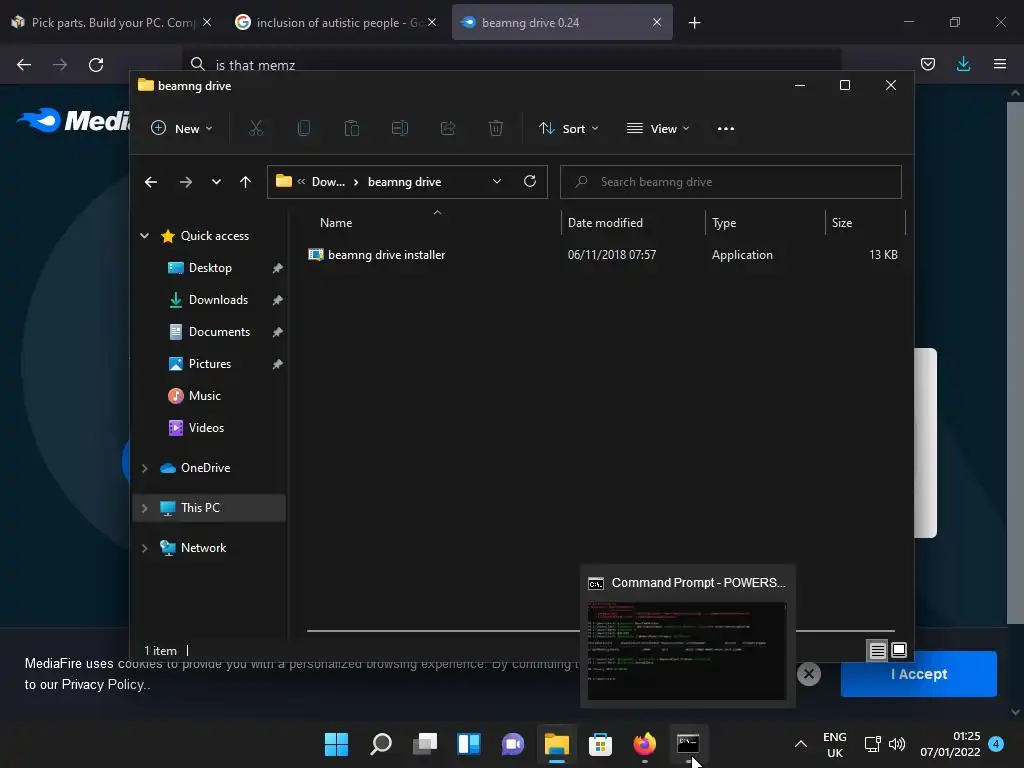Go back in Firefox browser

[x=24, y=65]
